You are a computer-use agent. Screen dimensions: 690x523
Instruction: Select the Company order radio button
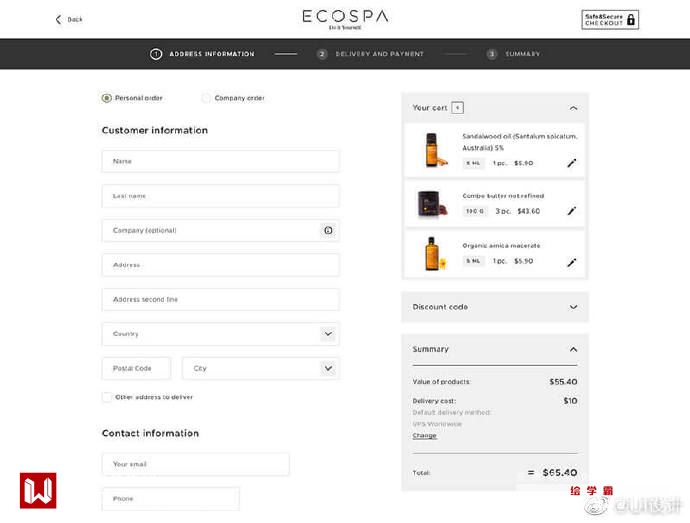click(207, 98)
